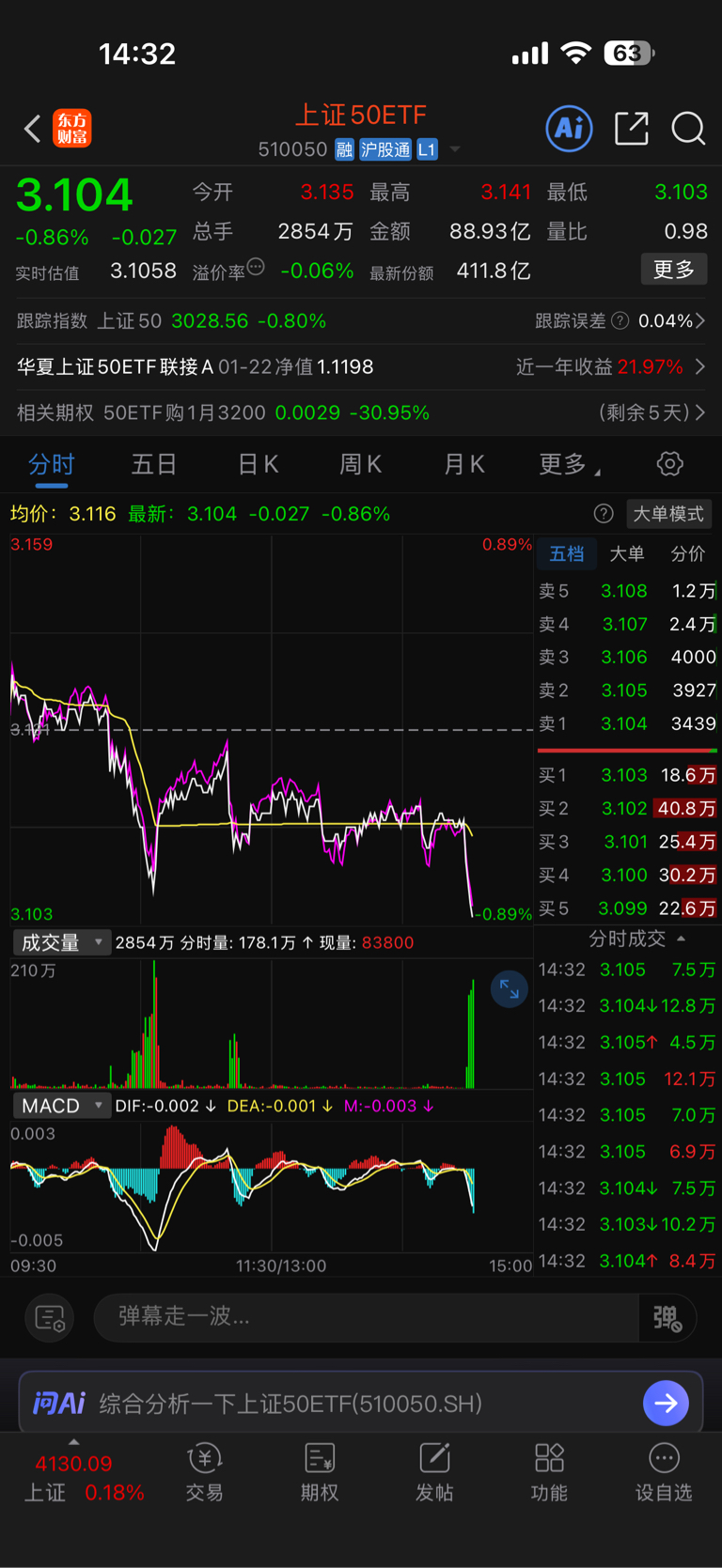Image resolution: width=722 pixels, height=1568 pixels.
Task: Open the Ai assistant circle icon
Action: point(570,128)
